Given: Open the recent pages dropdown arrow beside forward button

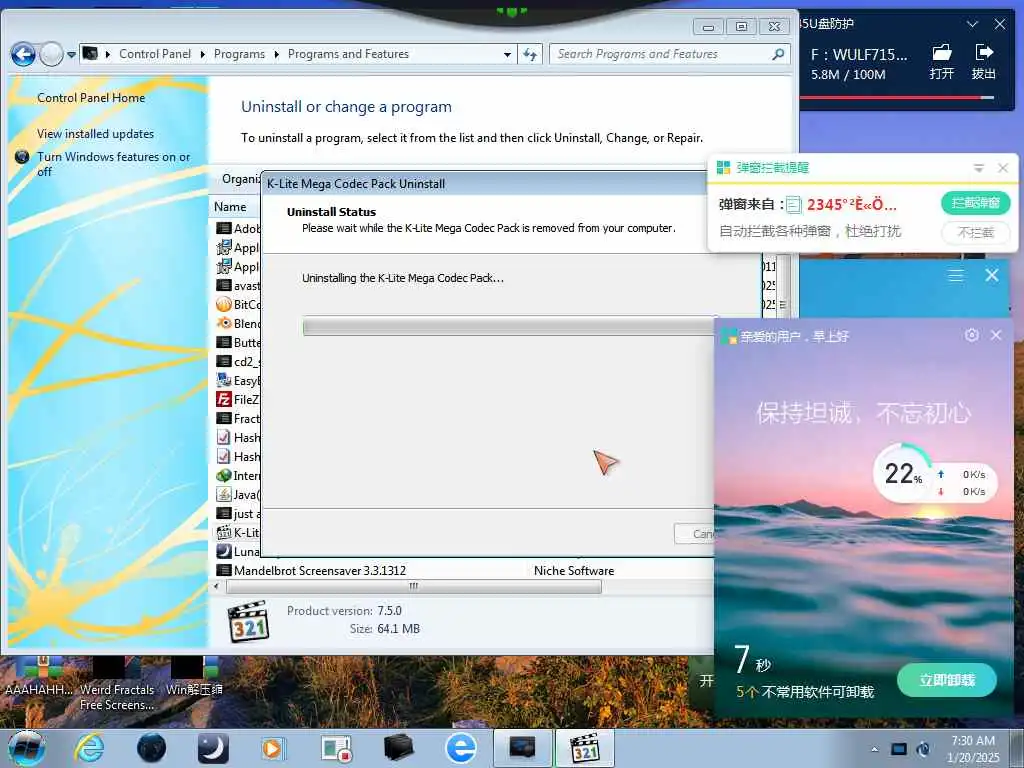Looking at the screenshot, I should [x=71, y=55].
